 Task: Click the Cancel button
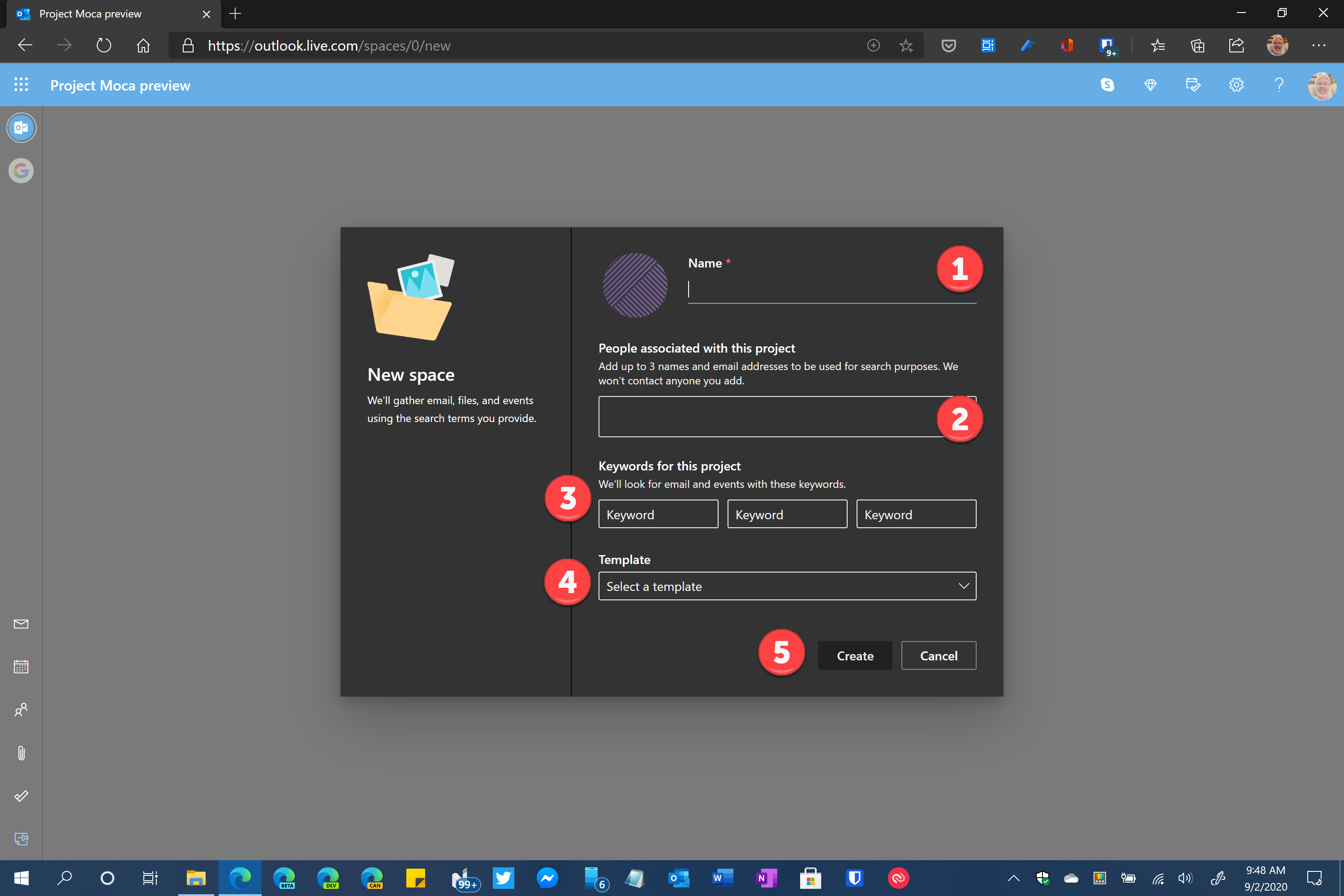click(x=938, y=655)
